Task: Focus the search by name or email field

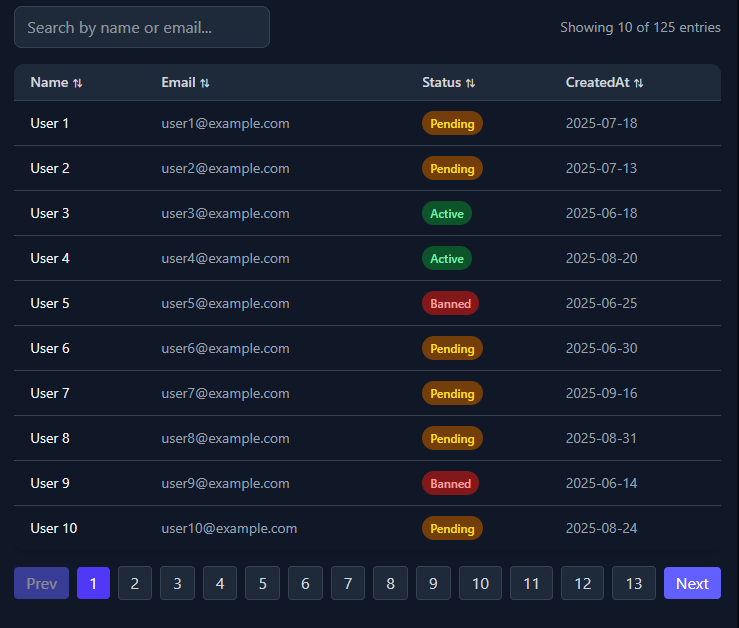Action: (142, 27)
